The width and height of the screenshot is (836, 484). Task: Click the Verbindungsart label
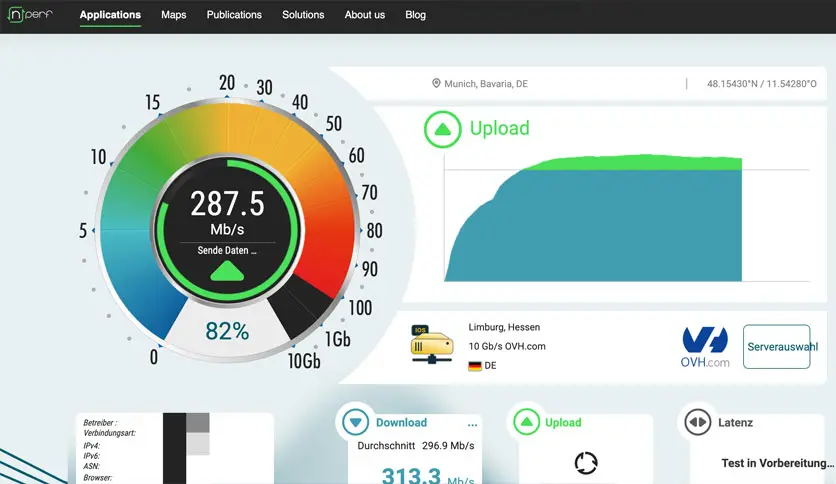pos(109,433)
